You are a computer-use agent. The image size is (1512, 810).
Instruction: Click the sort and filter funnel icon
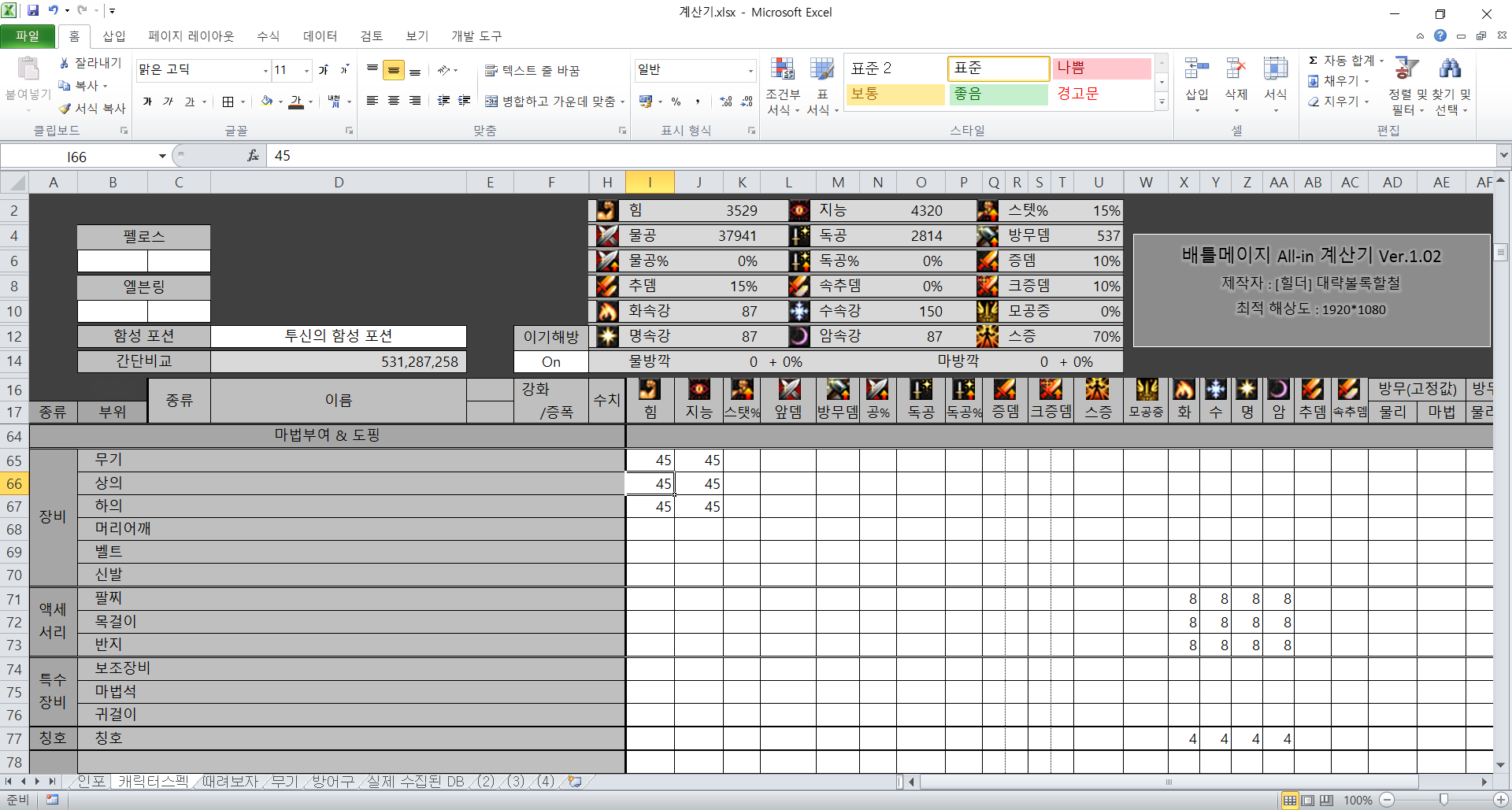point(1406,69)
